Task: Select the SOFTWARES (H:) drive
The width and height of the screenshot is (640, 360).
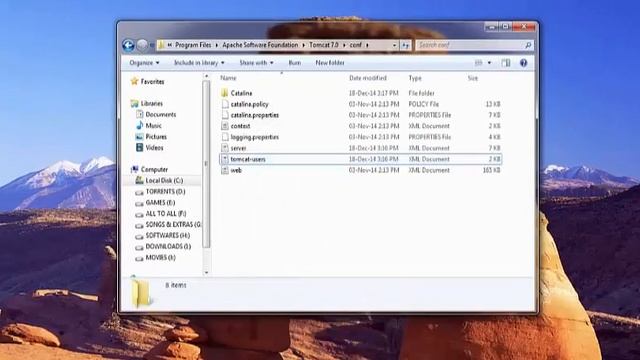Action: pos(168,236)
